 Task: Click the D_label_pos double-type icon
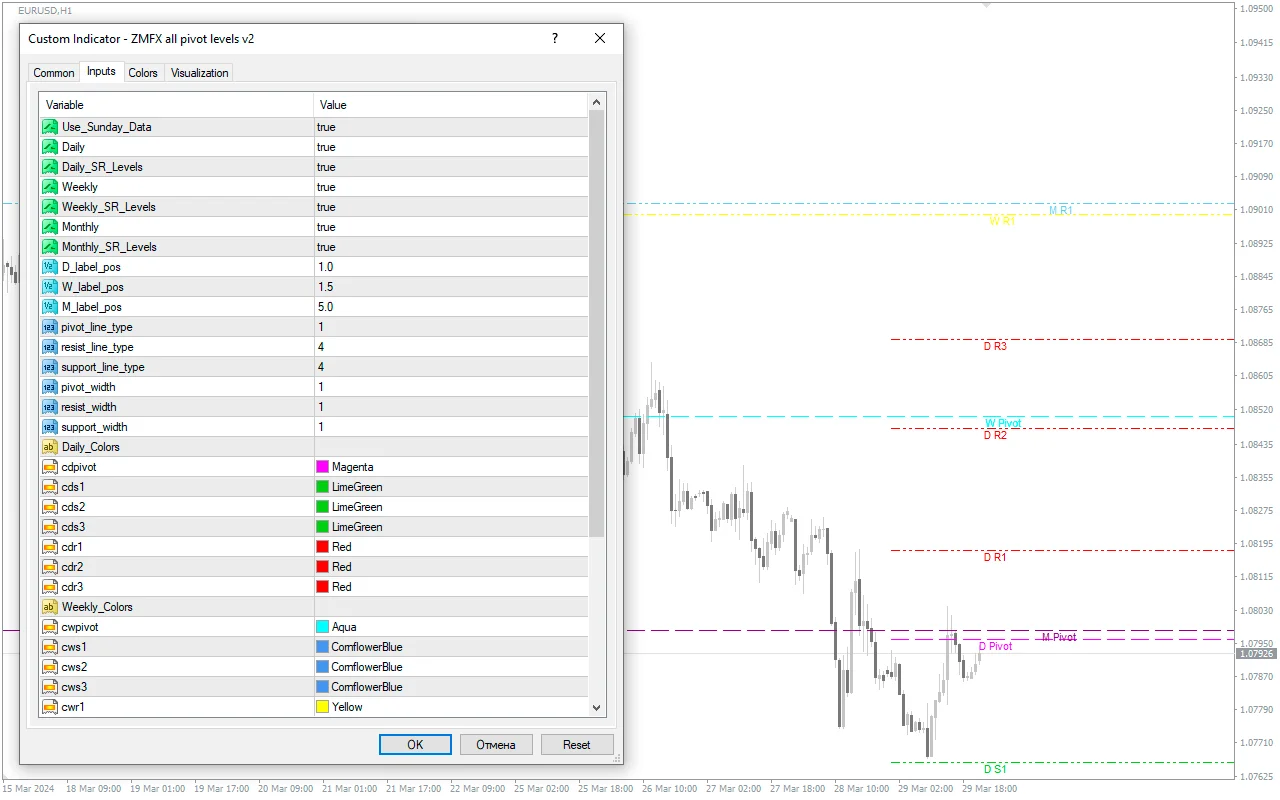50,267
